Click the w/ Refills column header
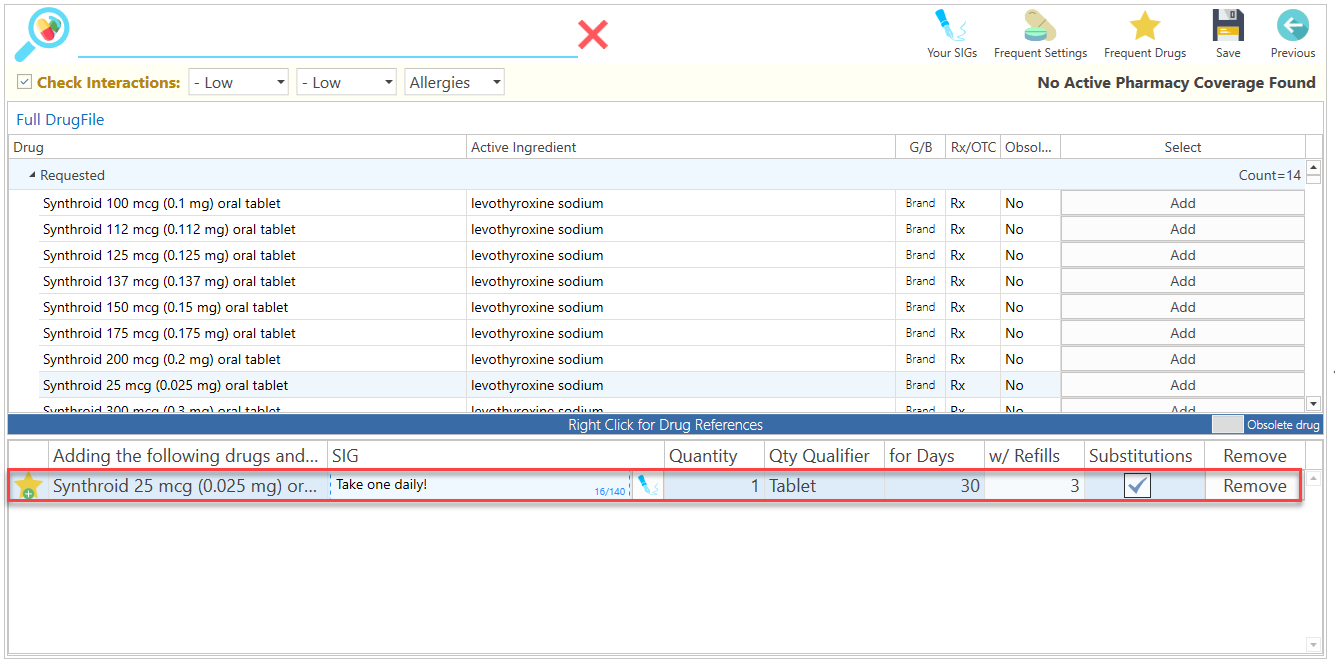This screenshot has height=660, width=1335. (1034, 456)
